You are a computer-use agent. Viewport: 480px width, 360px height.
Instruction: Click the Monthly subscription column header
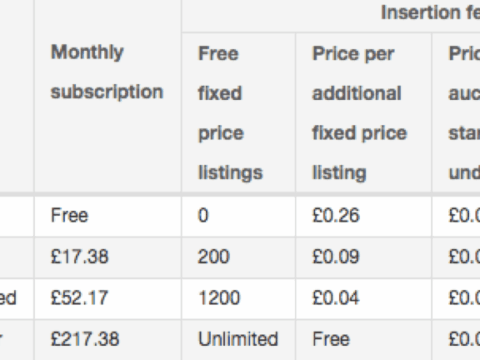tap(107, 72)
